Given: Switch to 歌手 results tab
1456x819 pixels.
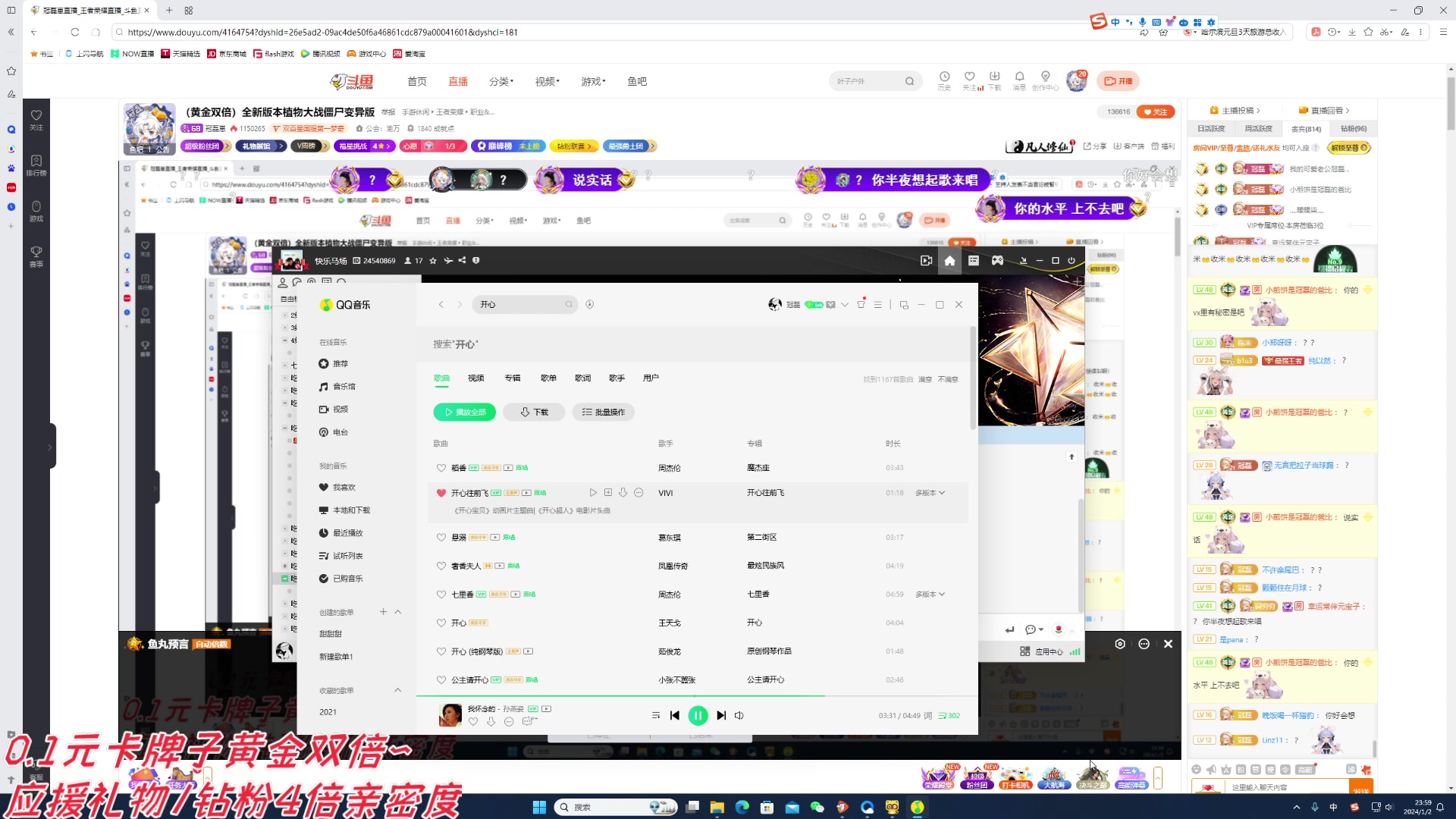Looking at the screenshot, I should pyautogui.click(x=617, y=378).
